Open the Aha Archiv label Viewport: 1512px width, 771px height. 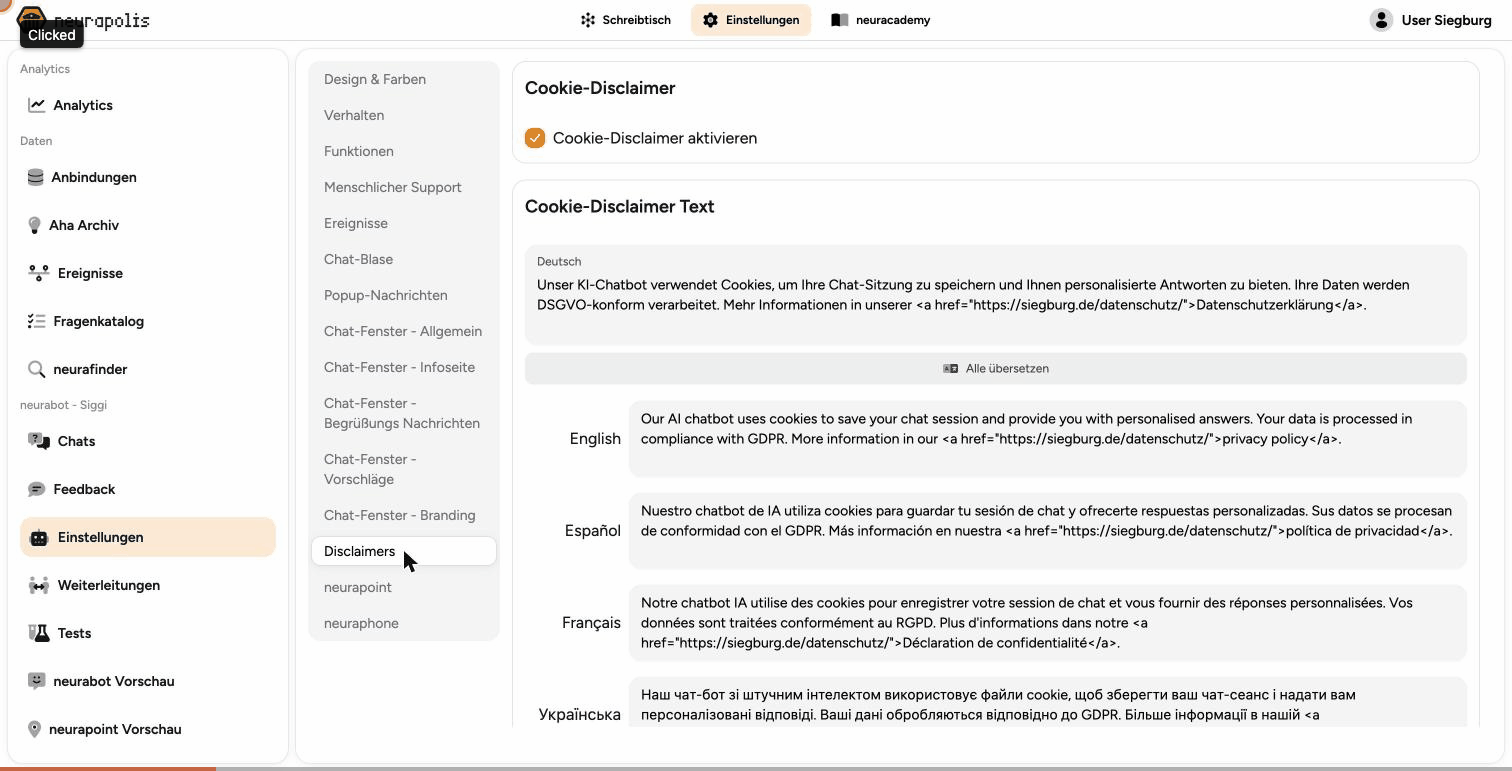point(84,225)
